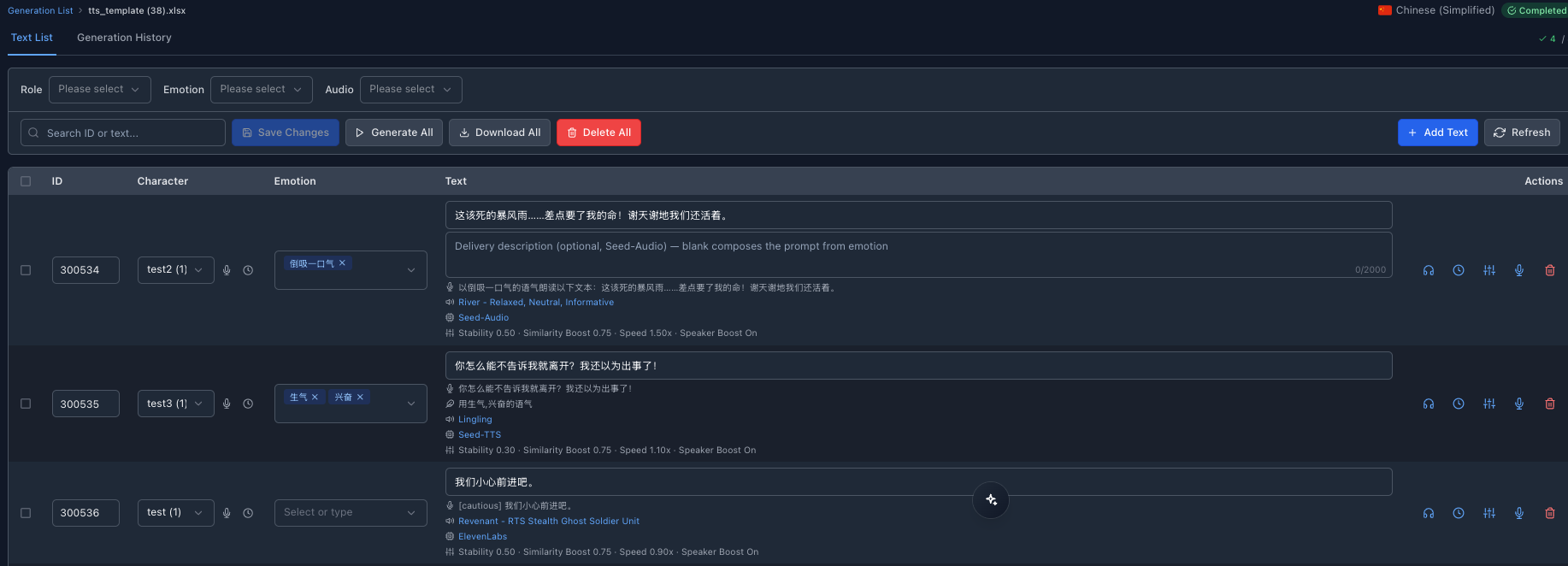
Task: Open the Role filter dropdown
Action: coord(99,90)
